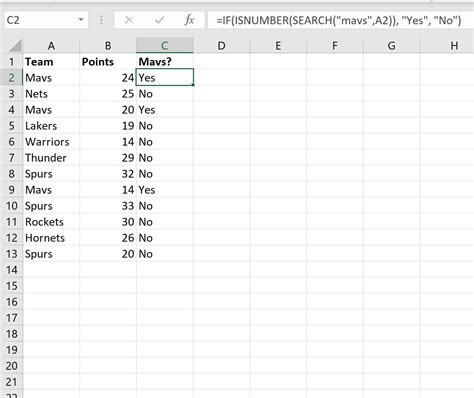Click the points value 19
Image resolution: width=474 pixels, height=398 pixels.
click(108, 126)
